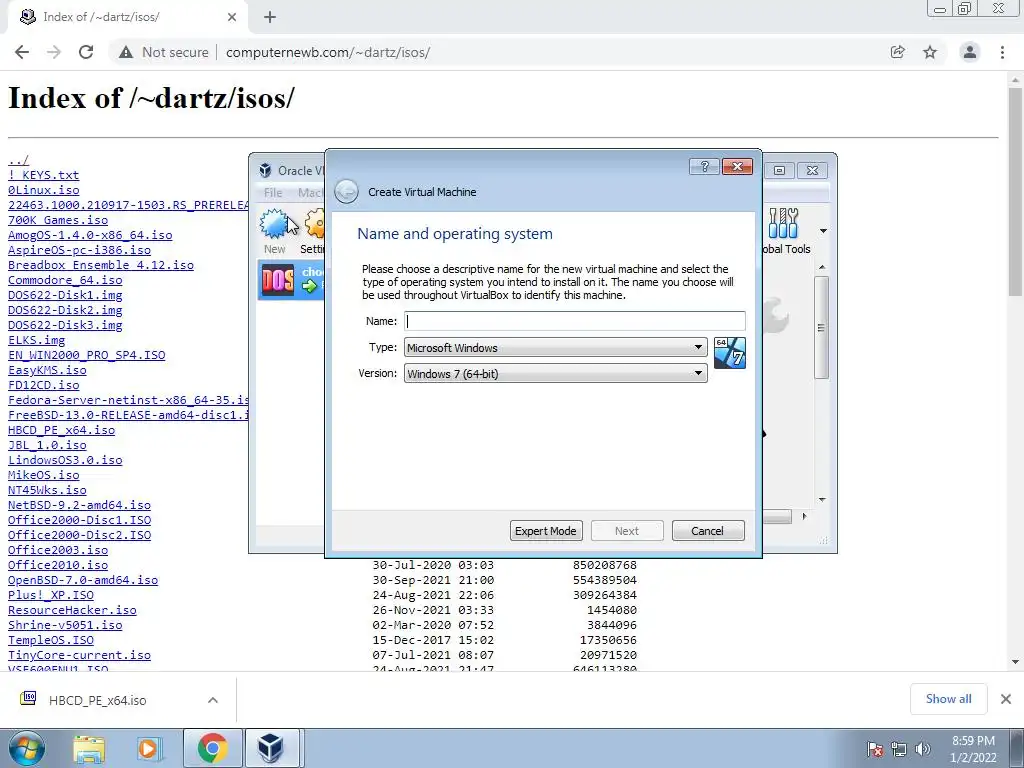Open the Chrome three-dot menu
Image resolution: width=1024 pixels, height=768 pixels.
point(1002,52)
